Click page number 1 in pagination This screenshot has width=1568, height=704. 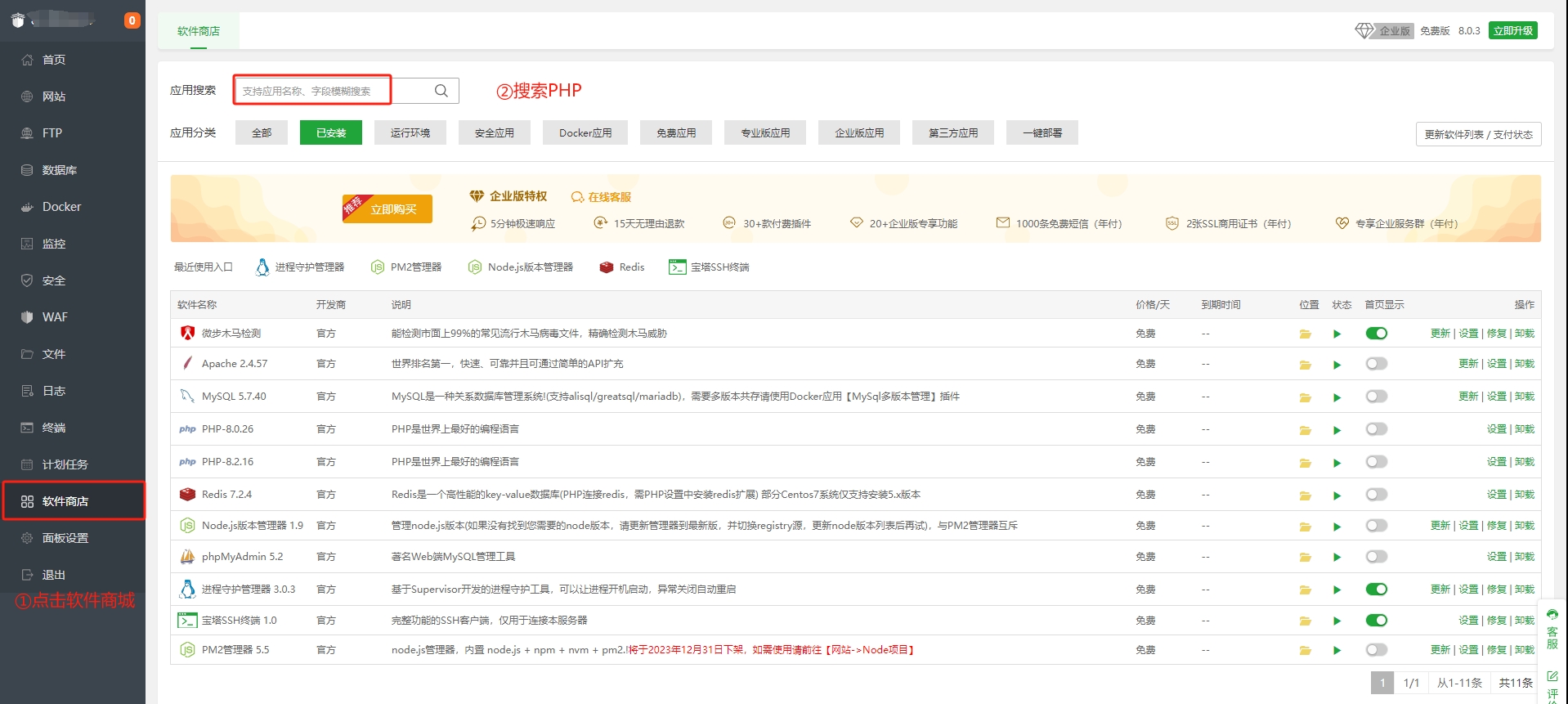click(x=1382, y=683)
